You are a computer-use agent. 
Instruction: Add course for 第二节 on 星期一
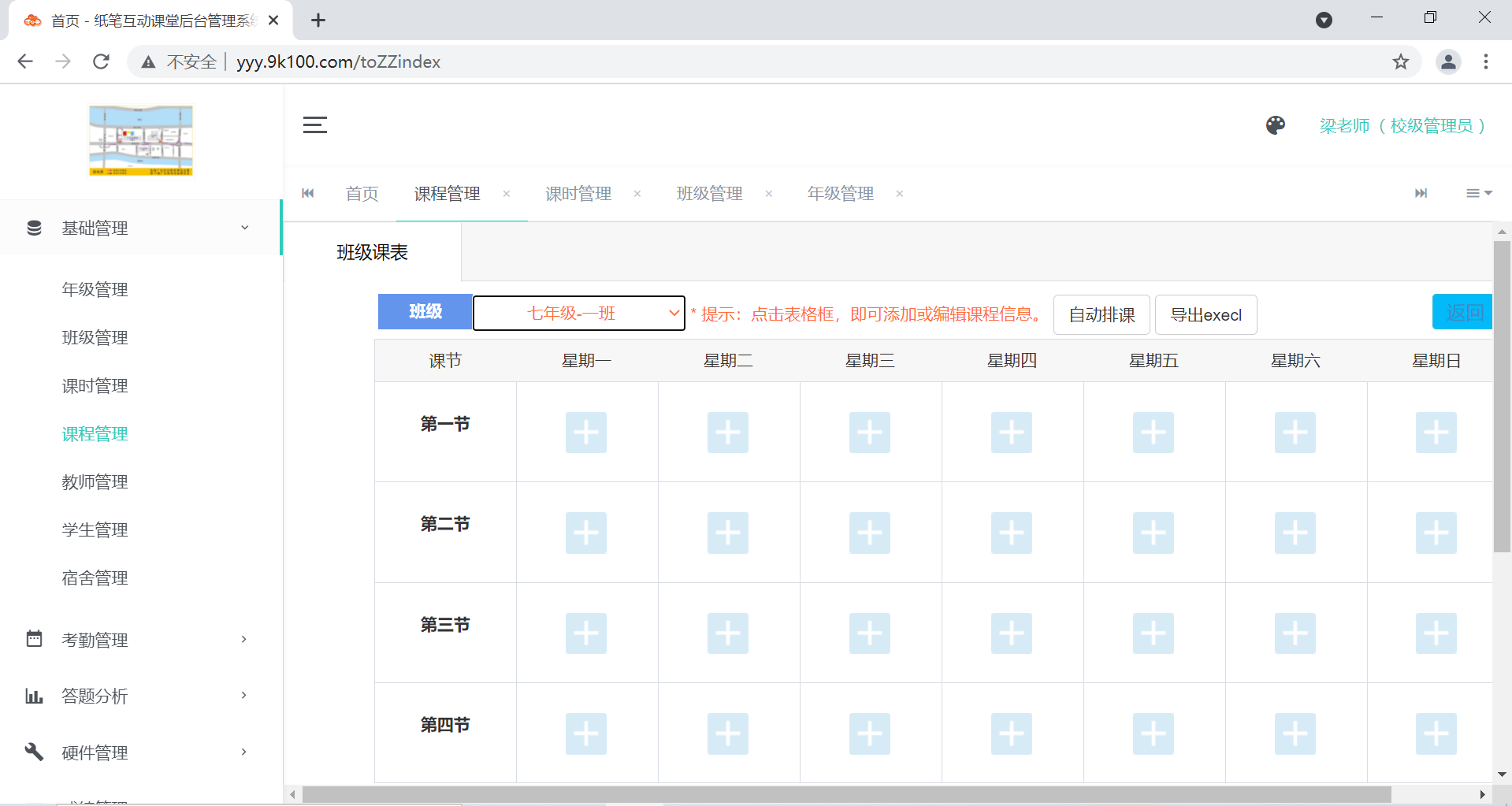click(x=586, y=533)
